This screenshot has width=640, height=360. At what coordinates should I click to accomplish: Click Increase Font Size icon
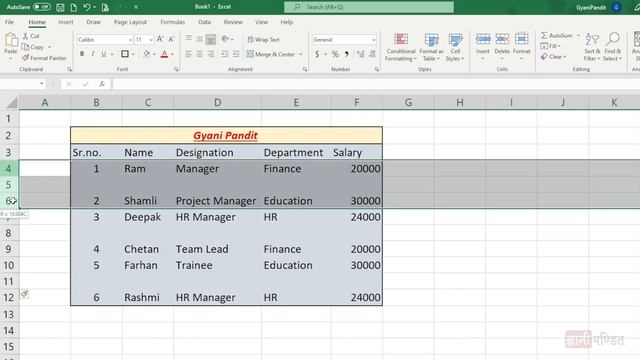click(x=160, y=39)
